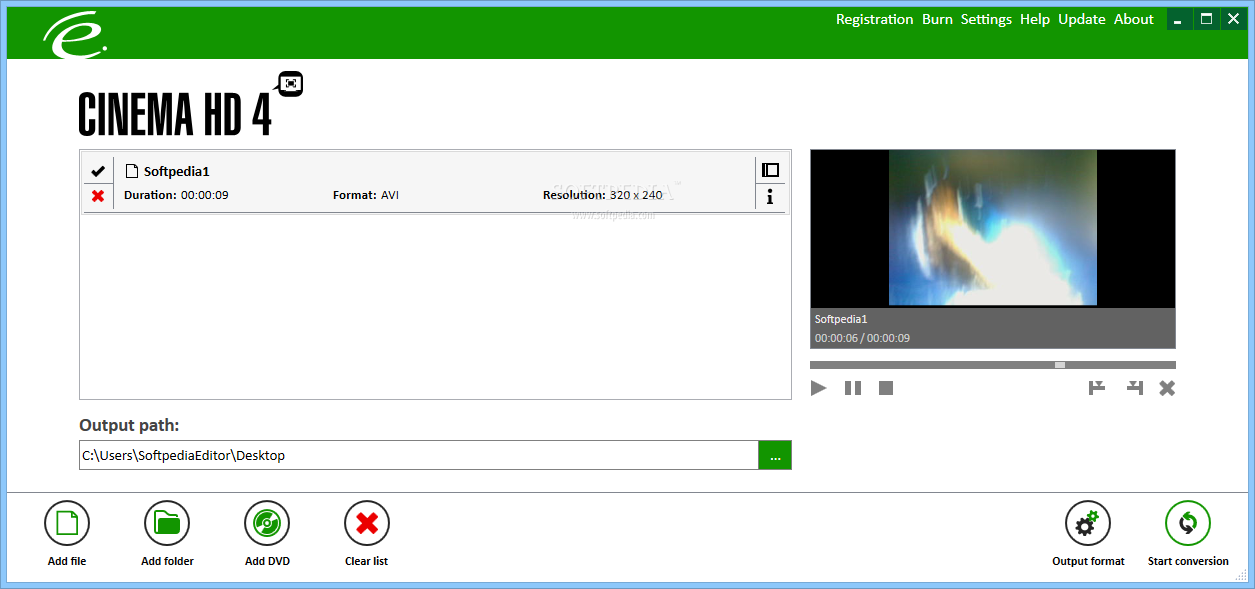
Task: Open the Update menu
Action: point(1082,19)
